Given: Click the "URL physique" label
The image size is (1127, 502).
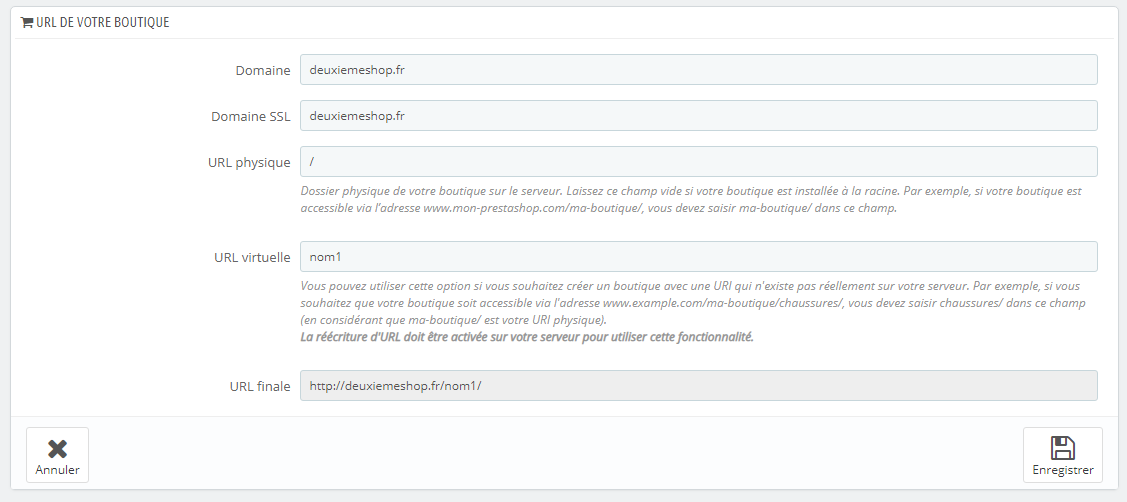Looking at the screenshot, I should pyautogui.click(x=249, y=163).
